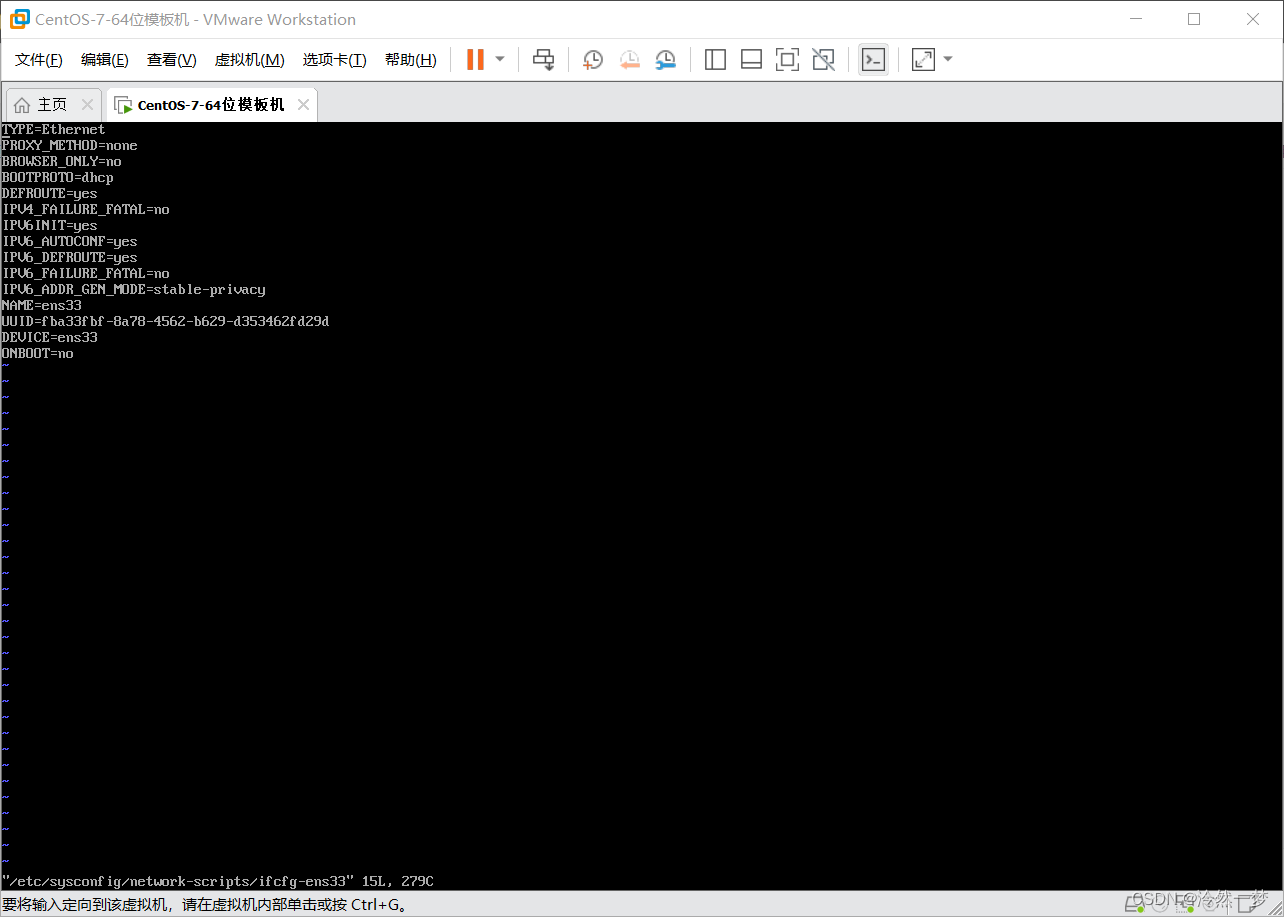Click the DEVICE=ens33 line
The image size is (1284, 917).
[49, 337]
